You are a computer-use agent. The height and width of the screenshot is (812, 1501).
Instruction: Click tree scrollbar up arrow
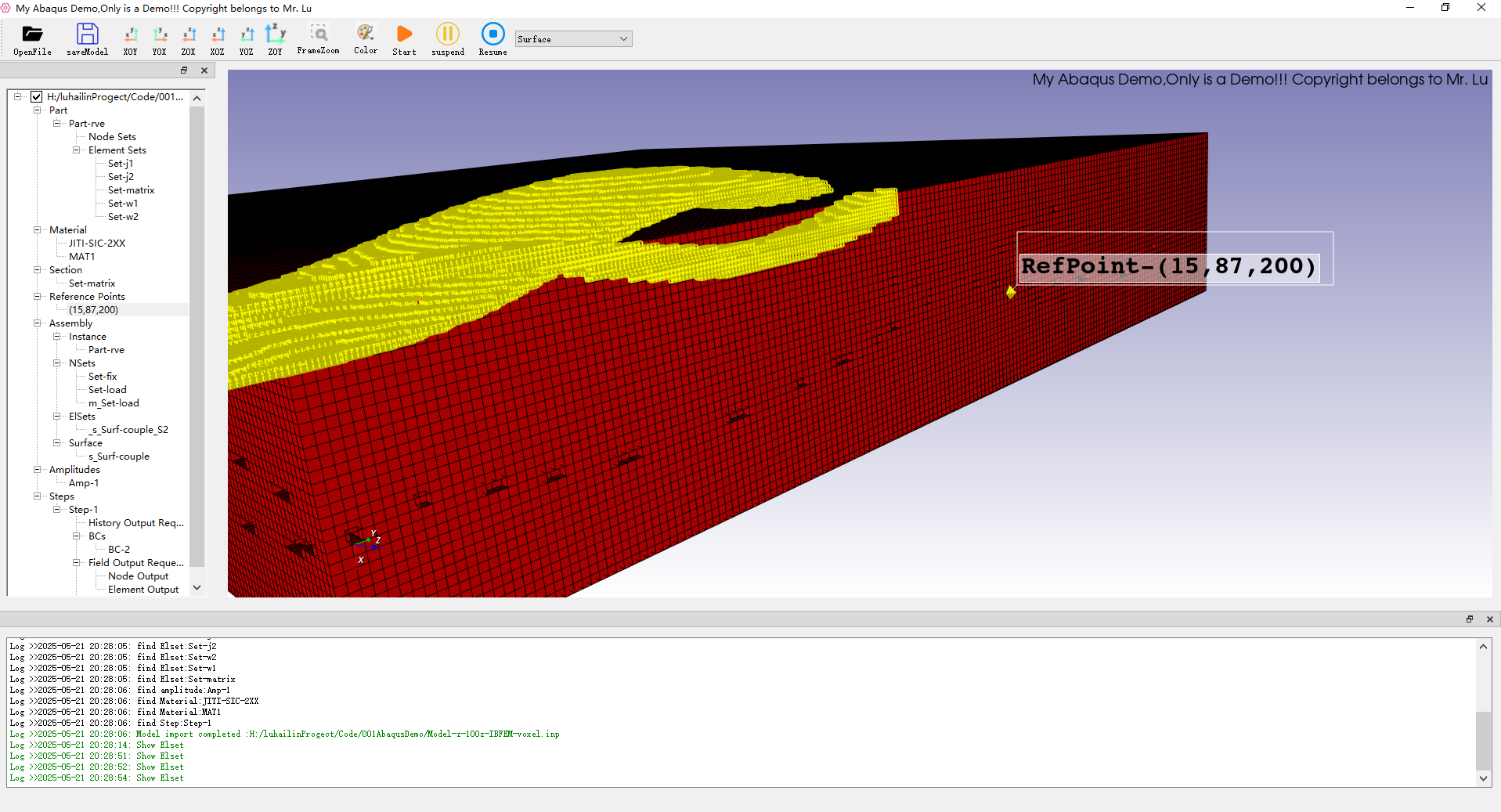pyautogui.click(x=197, y=98)
